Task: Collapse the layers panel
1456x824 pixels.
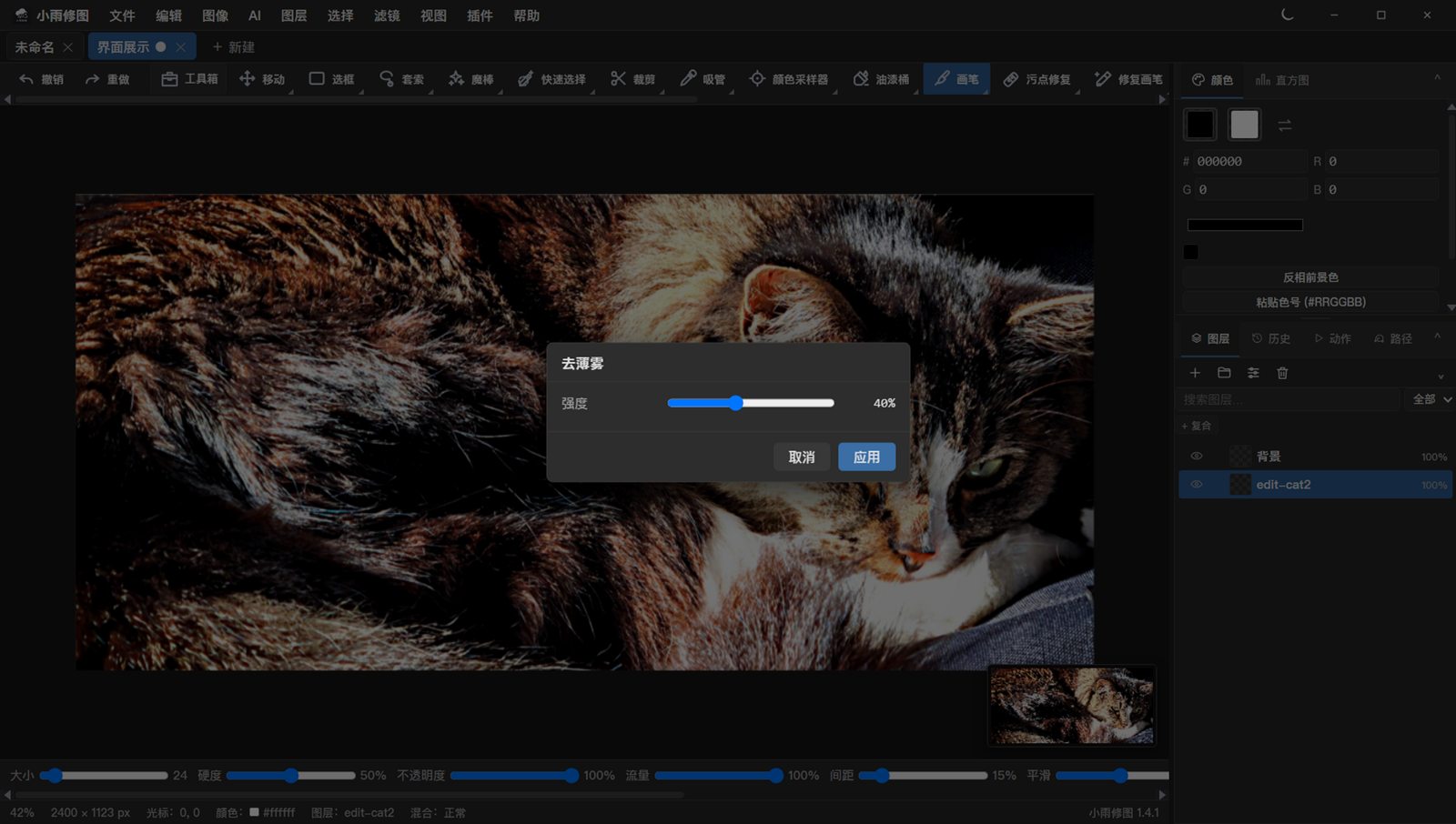Action: click(x=1438, y=337)
